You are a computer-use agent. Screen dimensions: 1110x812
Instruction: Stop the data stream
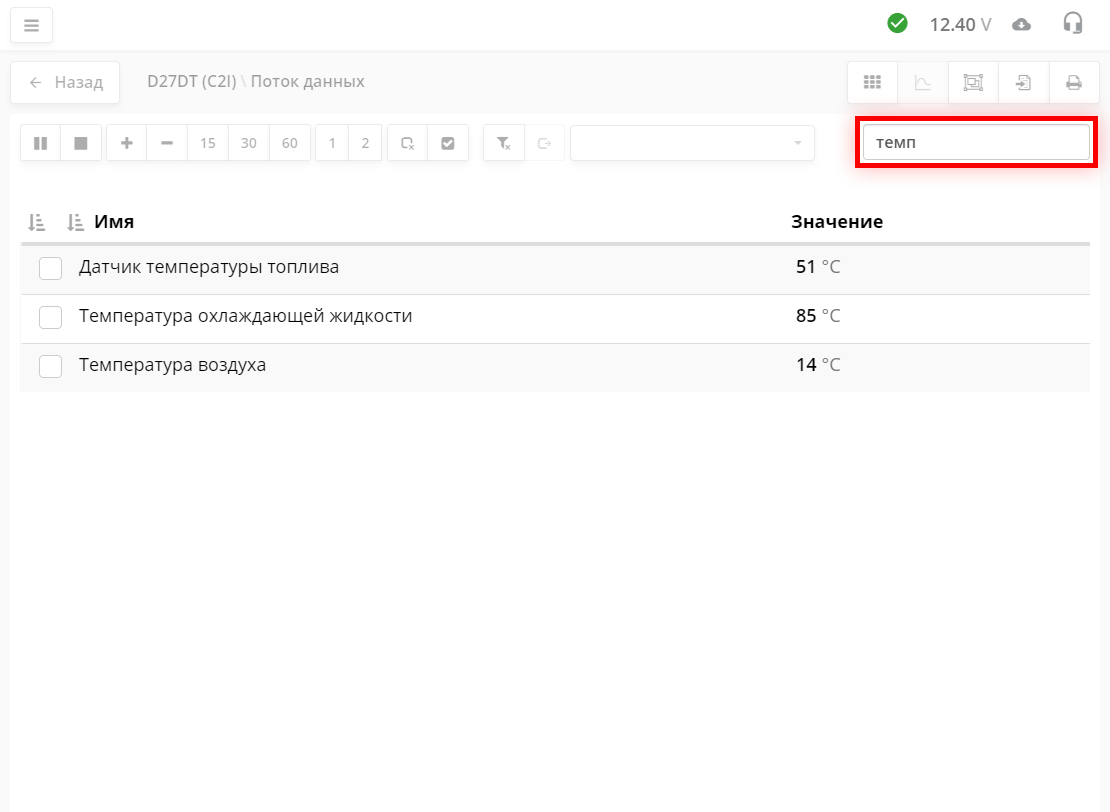tap(81, 143)
